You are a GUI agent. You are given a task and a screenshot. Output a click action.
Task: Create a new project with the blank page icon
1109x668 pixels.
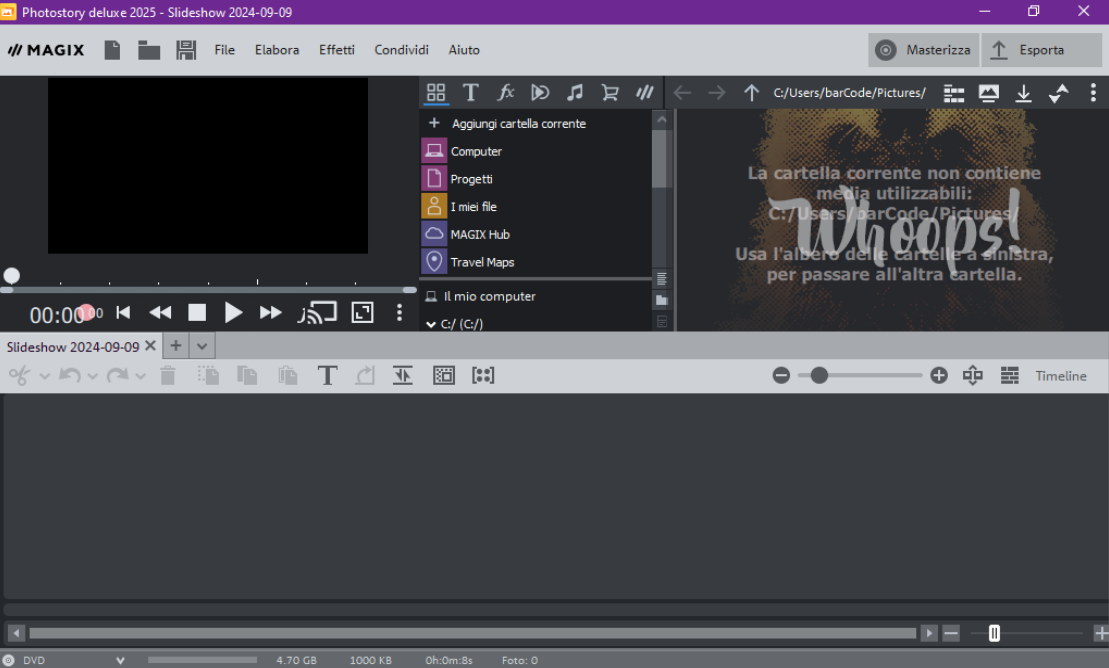click(x=112, y=50)
